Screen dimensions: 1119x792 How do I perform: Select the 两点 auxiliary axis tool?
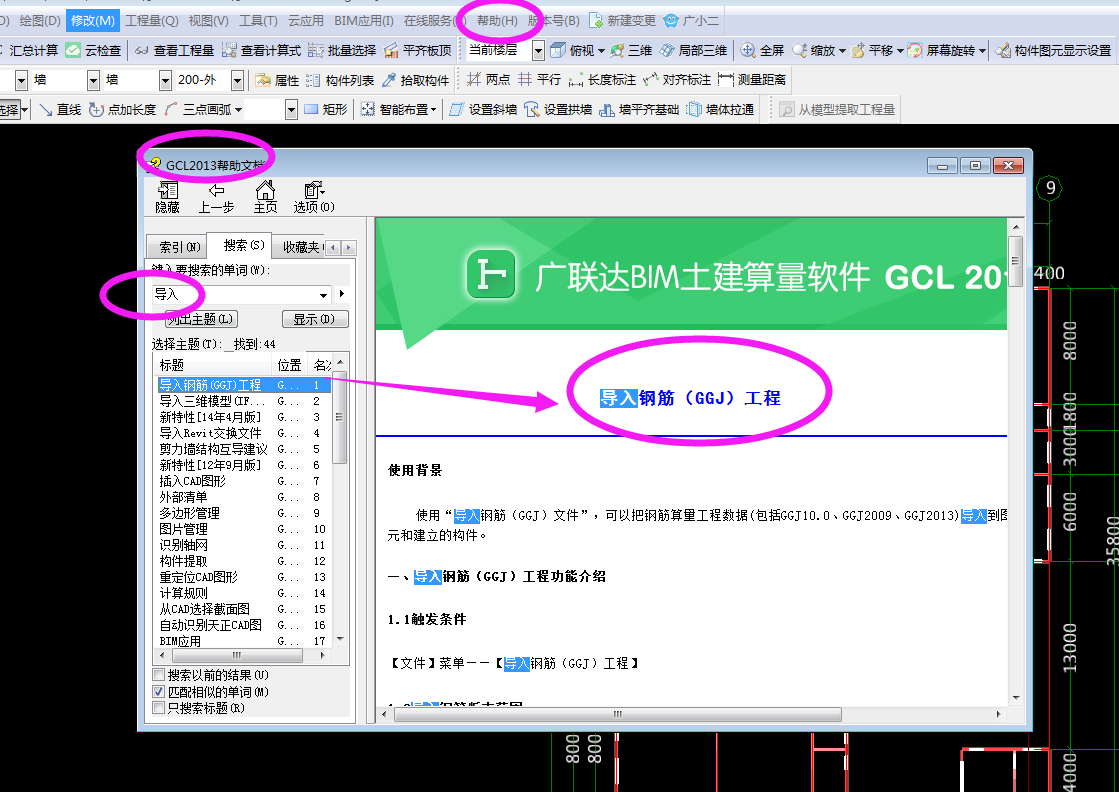(488, 80)
